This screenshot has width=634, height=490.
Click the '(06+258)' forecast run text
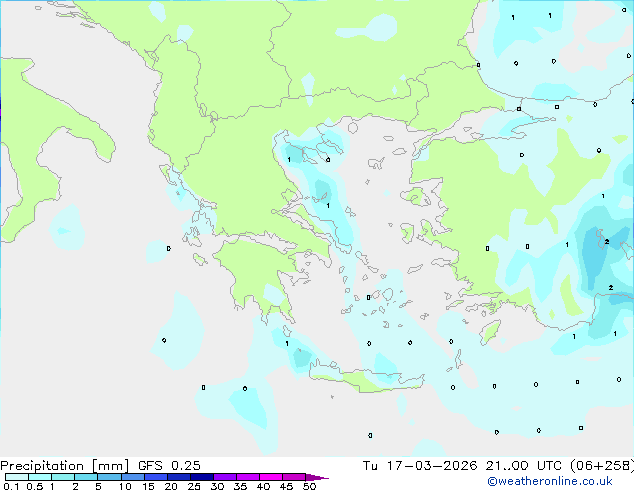[602, 466]
